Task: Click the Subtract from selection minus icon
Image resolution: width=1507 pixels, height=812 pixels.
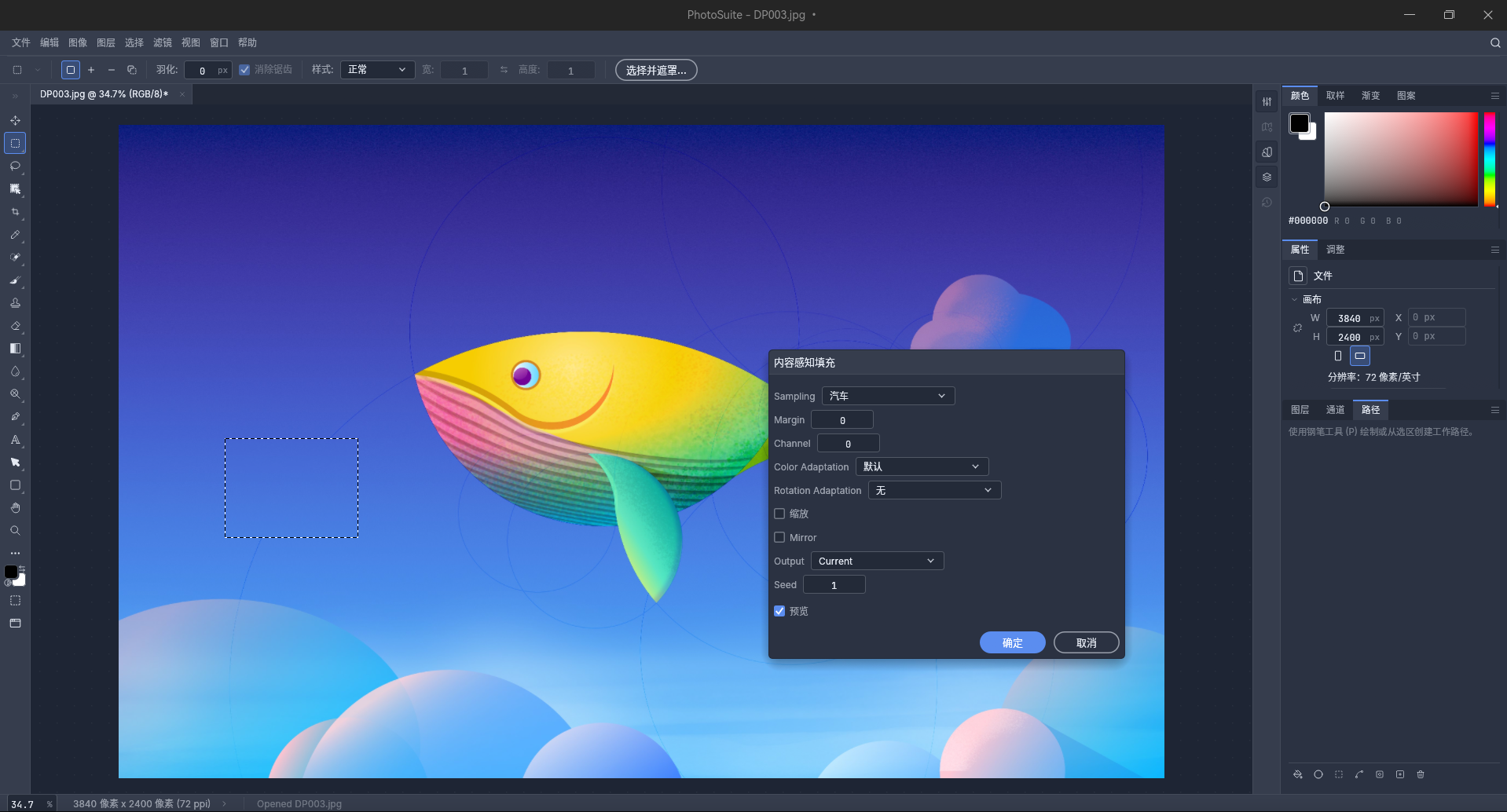Action: (x=112, y=70)
